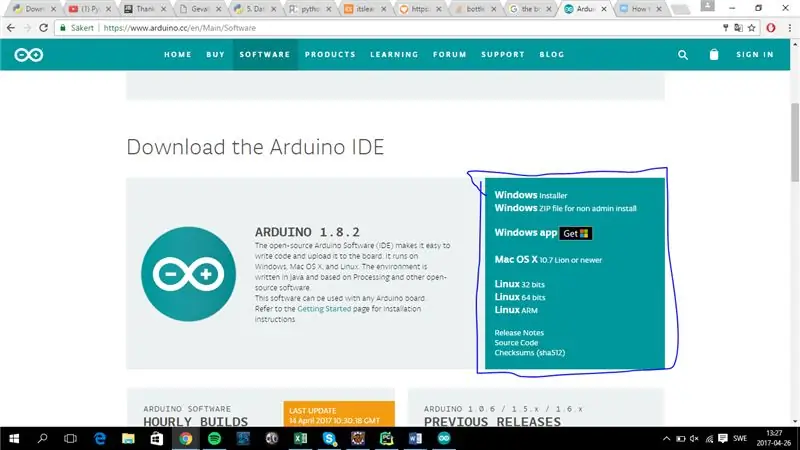Open Windows taskbar search
800x450 pixels.
[42, 438]
